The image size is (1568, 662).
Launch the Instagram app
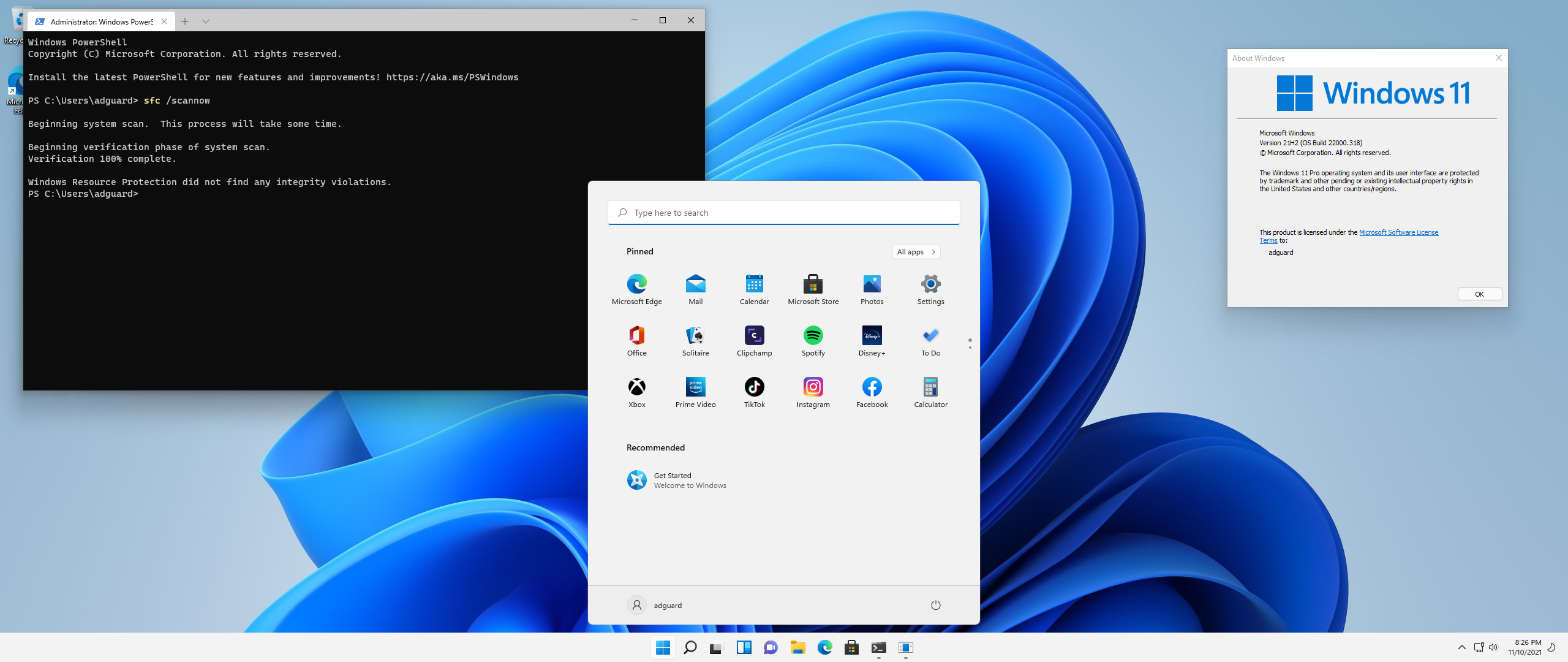(813, 392)
